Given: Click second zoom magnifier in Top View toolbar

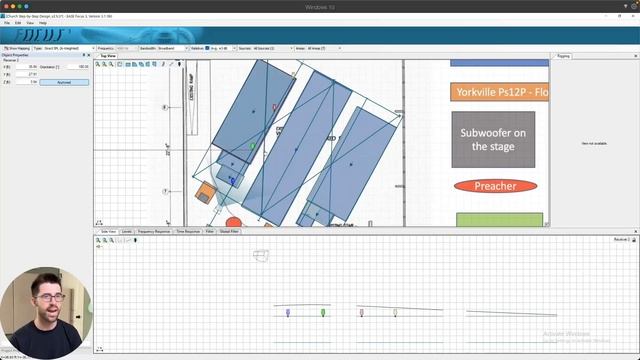Looking at the screenshot, I should click(104, 64).
